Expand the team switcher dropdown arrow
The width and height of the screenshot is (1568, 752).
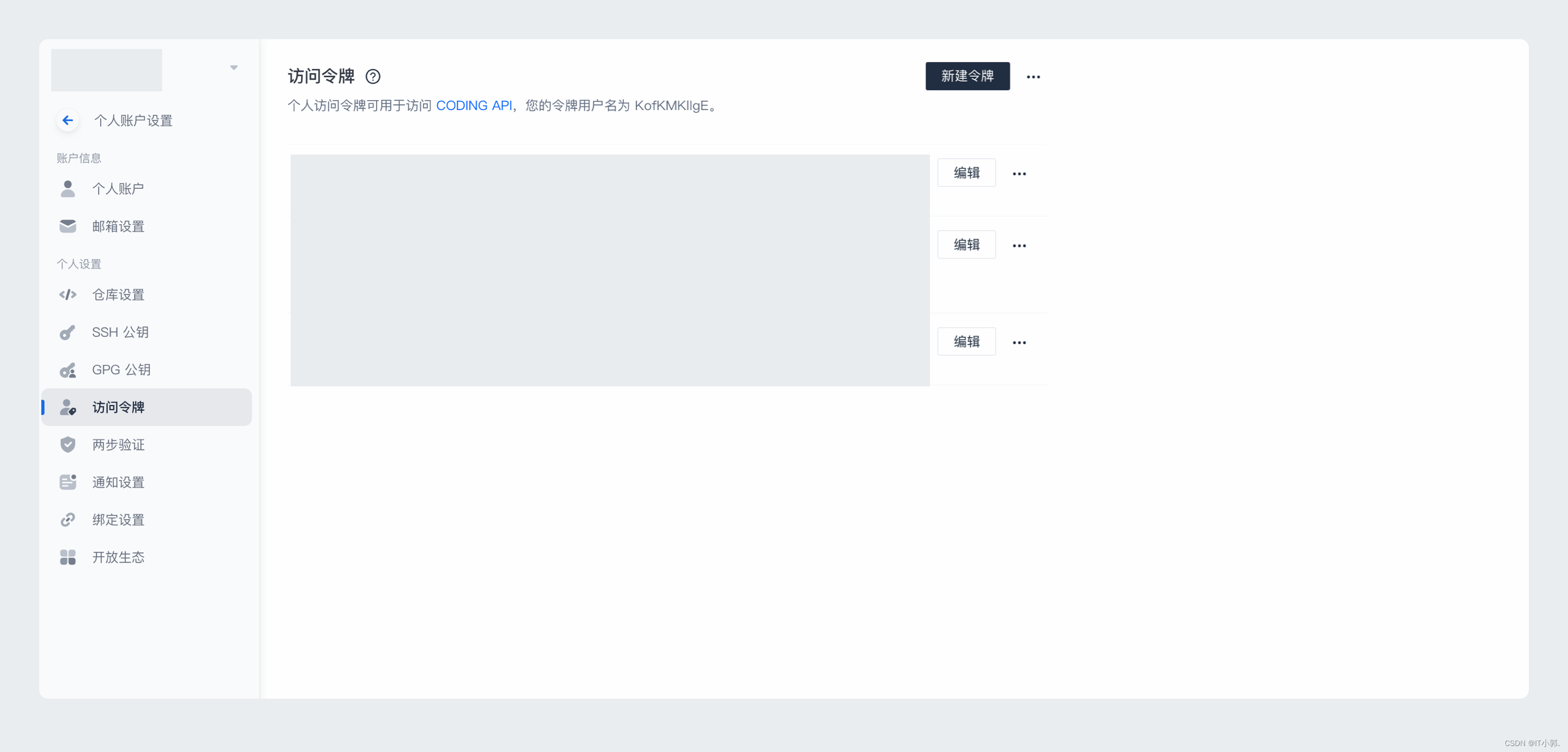234,67
